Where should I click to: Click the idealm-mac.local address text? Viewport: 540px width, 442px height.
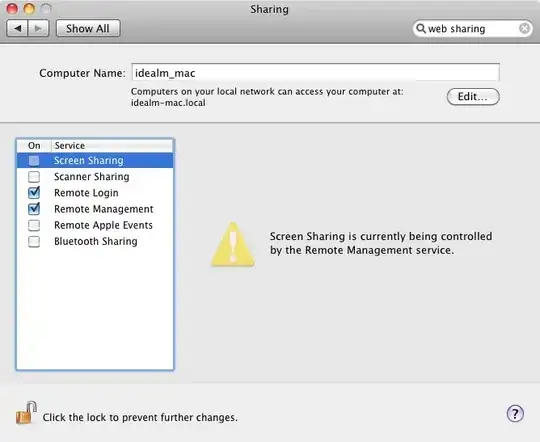(168, 103)
